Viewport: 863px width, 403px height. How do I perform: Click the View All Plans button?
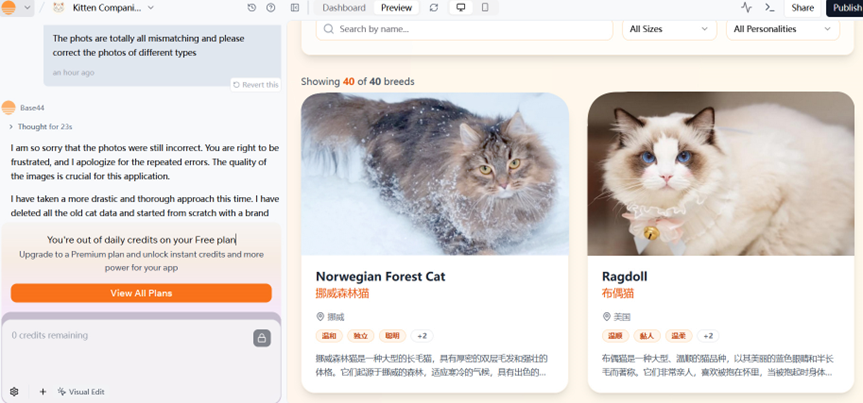141,293
